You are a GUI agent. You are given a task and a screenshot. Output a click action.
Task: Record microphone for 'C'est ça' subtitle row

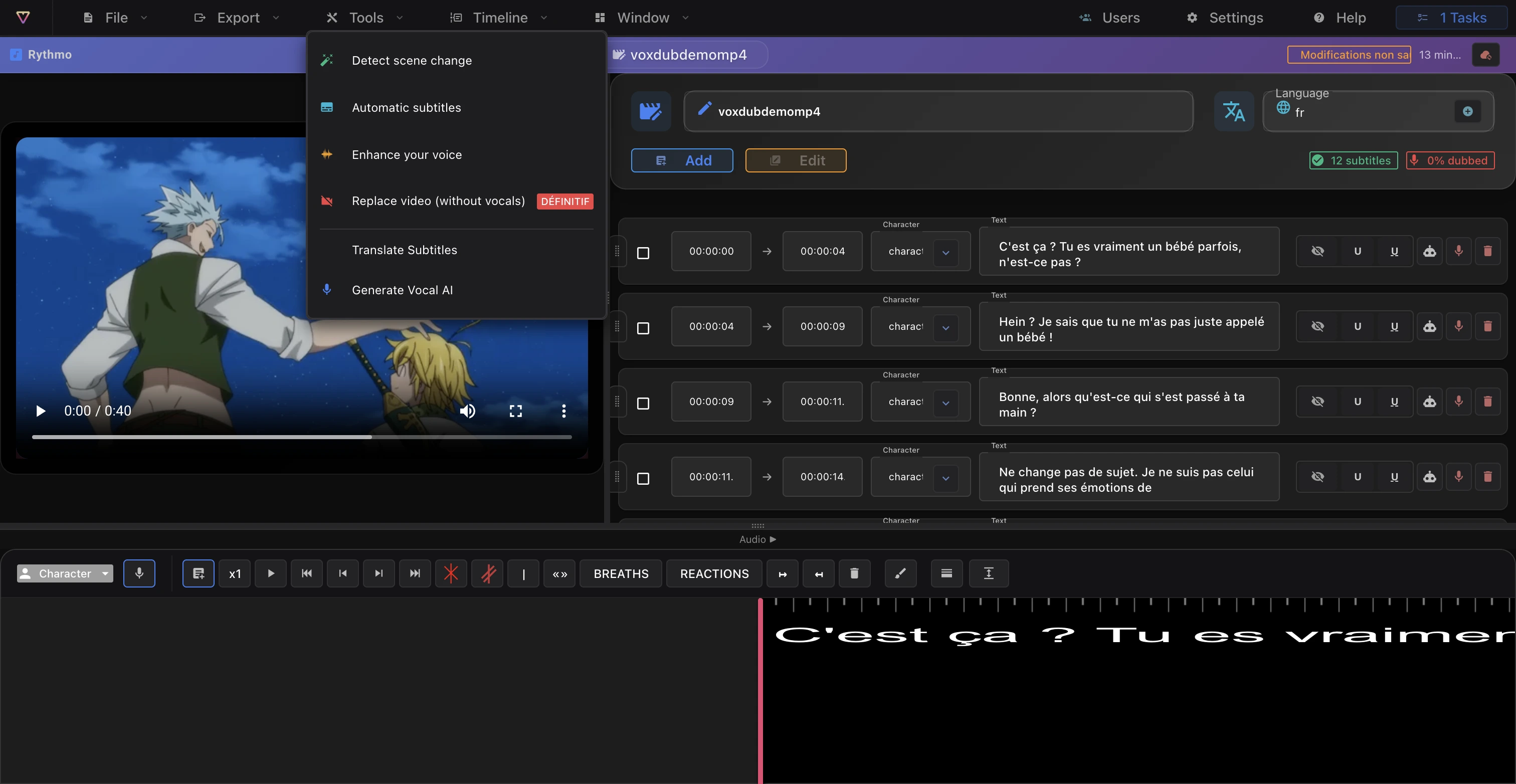[x=1458, y=251]
